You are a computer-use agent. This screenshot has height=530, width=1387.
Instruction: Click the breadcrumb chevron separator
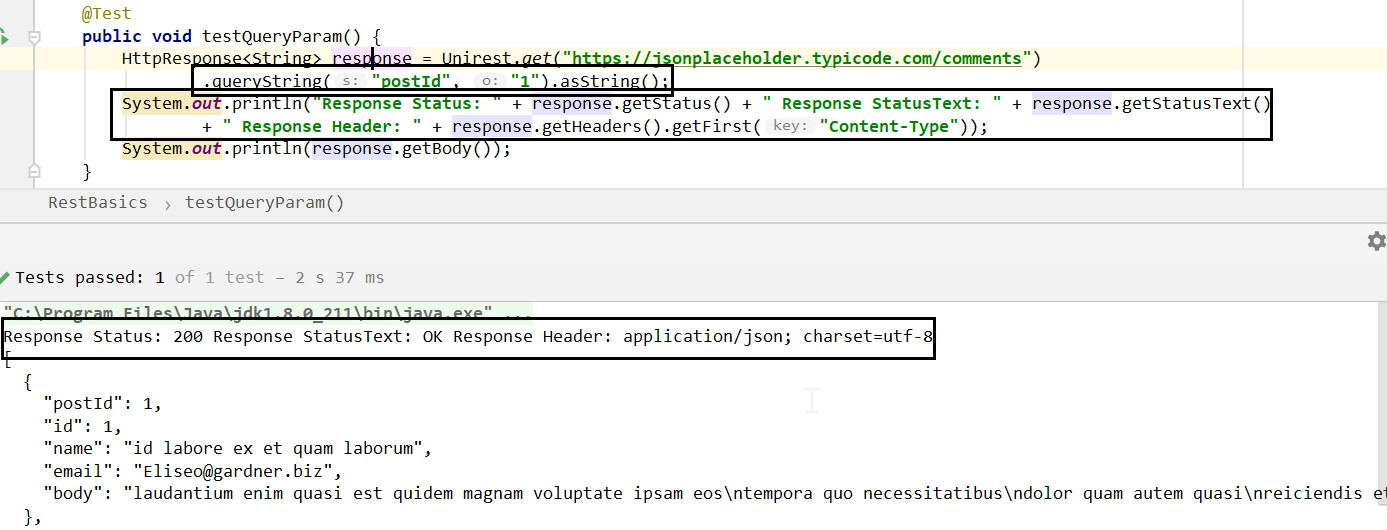(x=166, y=204)
